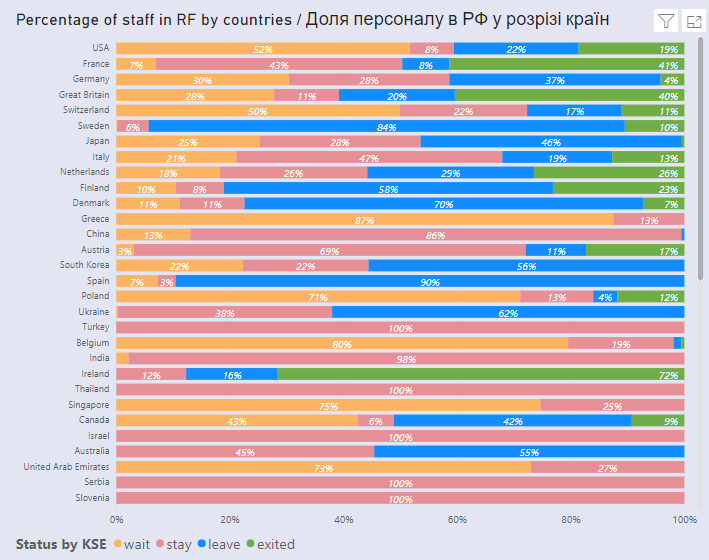Click Ireland's 72% exited bar segment
Image resolution: width=709 pixels, height=560 pixels.
click(x=480, y=373)
